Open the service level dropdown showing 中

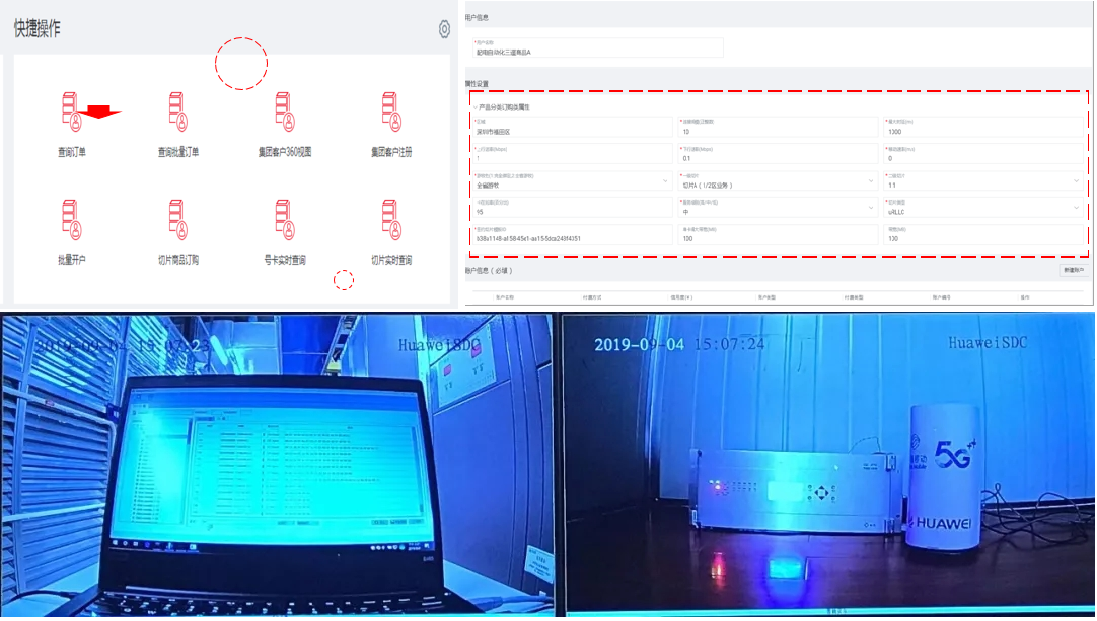tap(776, 212)
